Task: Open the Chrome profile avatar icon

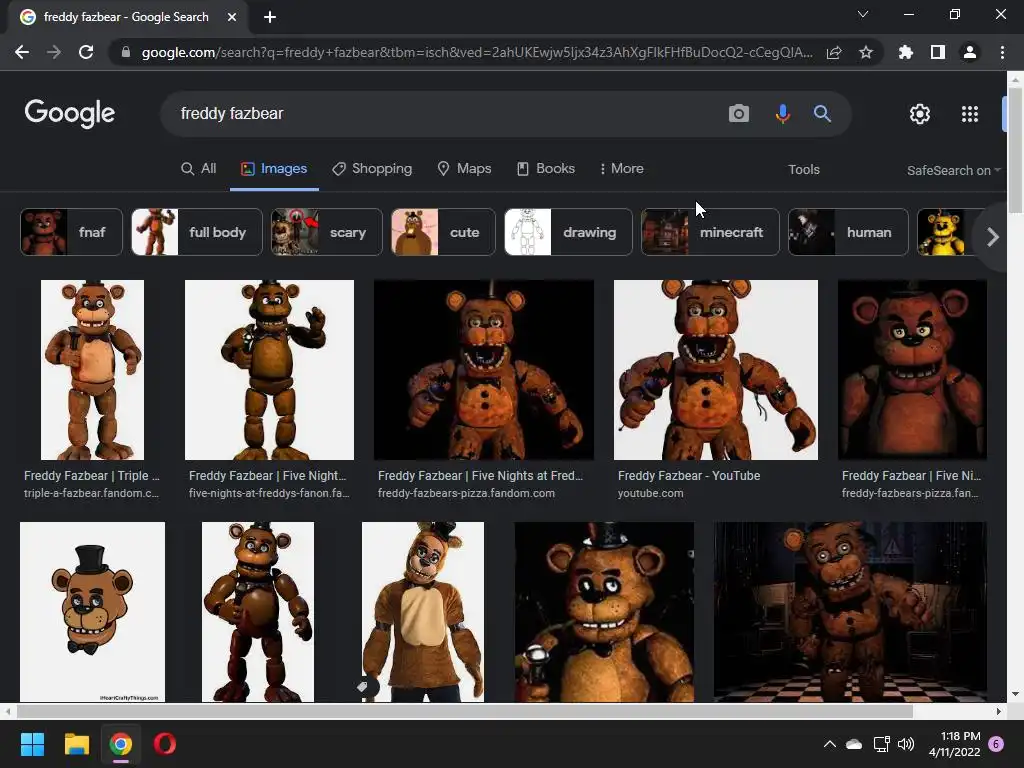Action: tap(970, 52)
